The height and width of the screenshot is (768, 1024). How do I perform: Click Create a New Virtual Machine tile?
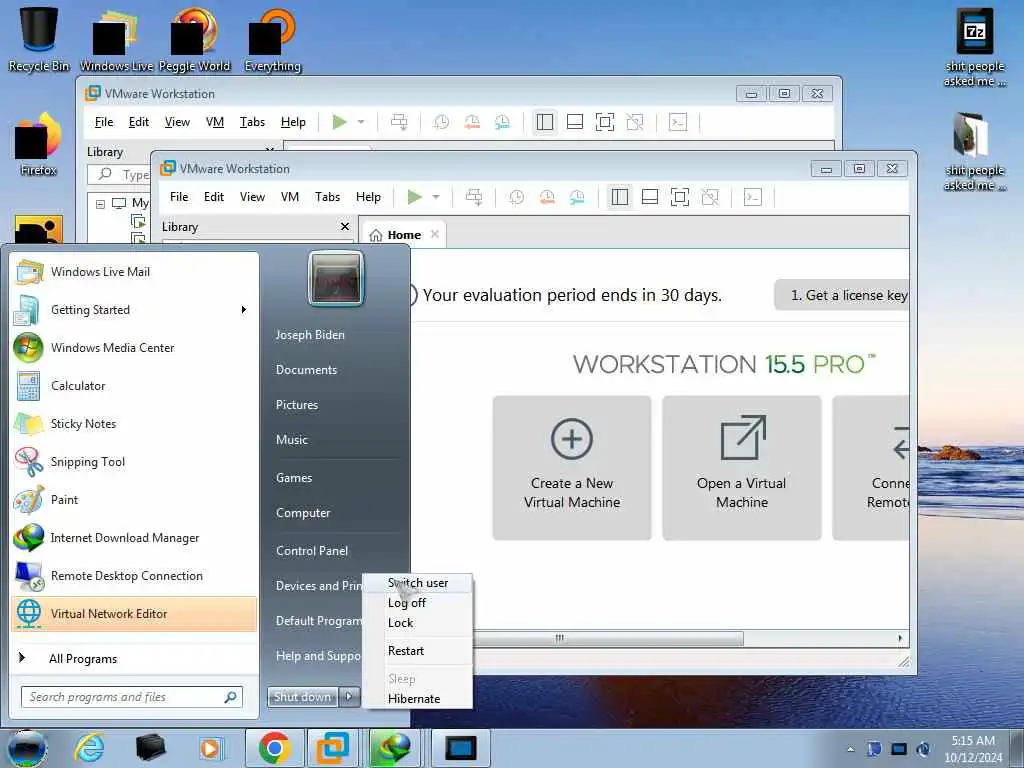[x=572, y=468]
